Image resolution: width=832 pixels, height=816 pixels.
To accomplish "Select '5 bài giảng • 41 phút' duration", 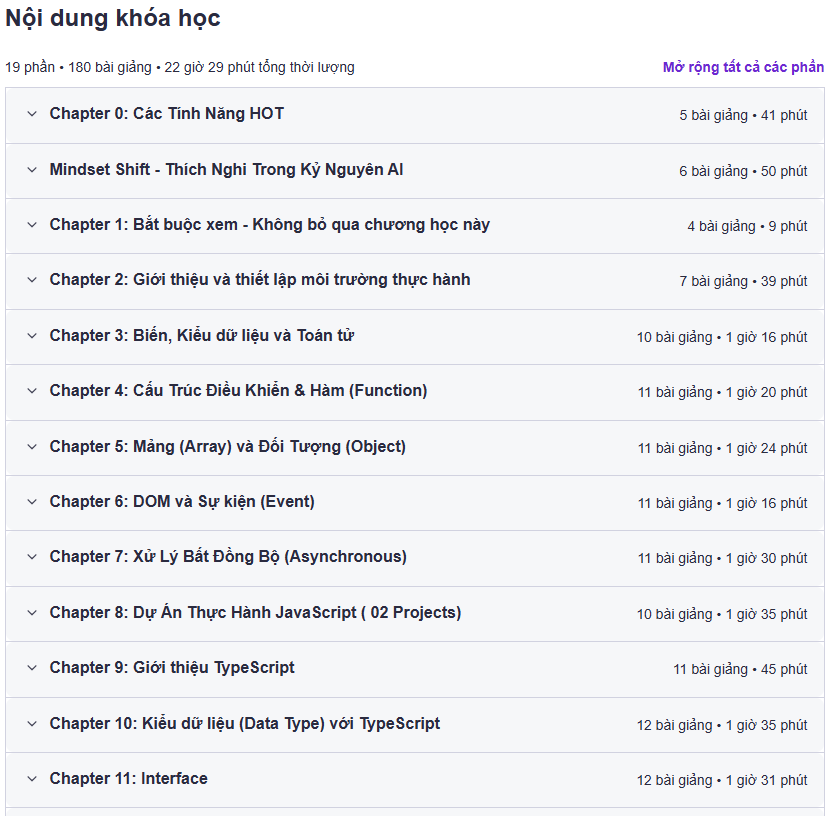I will click(743, 115).
